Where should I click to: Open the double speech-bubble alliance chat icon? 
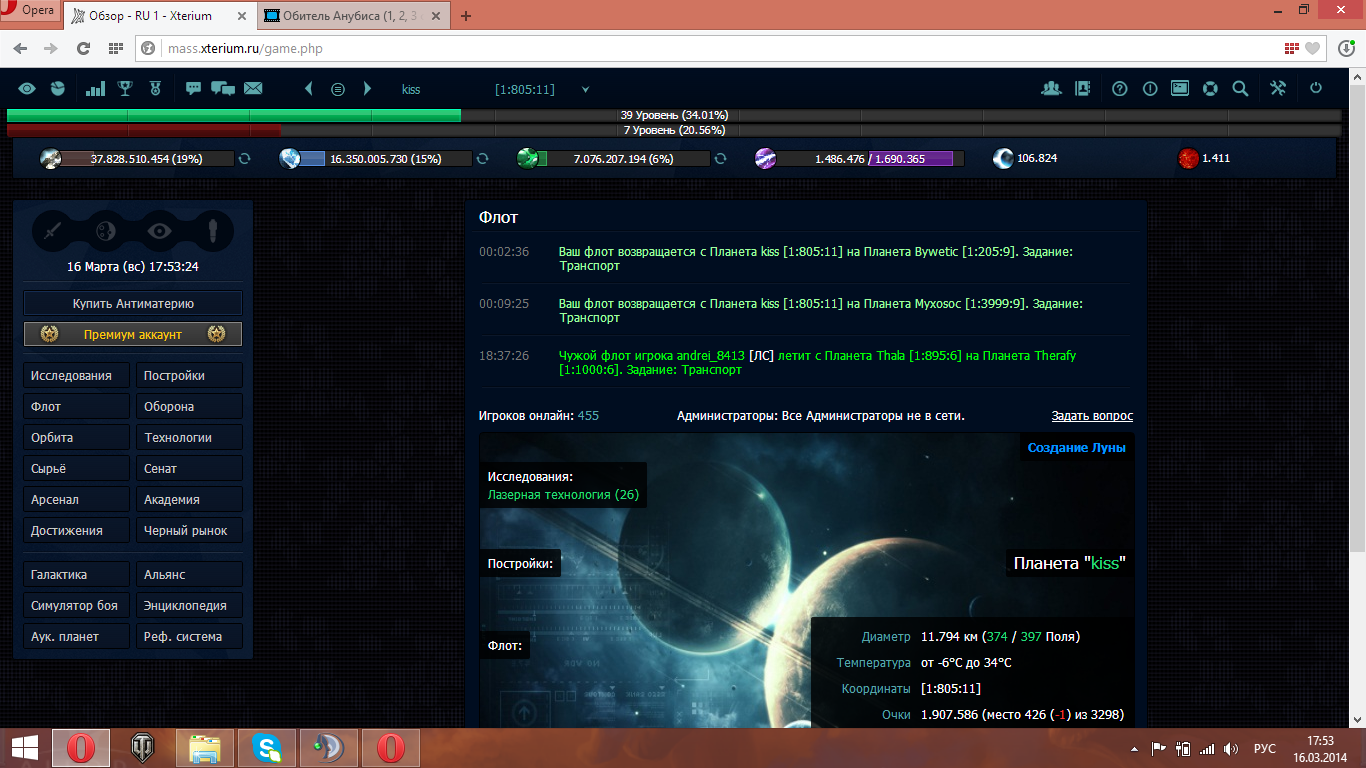223,89
